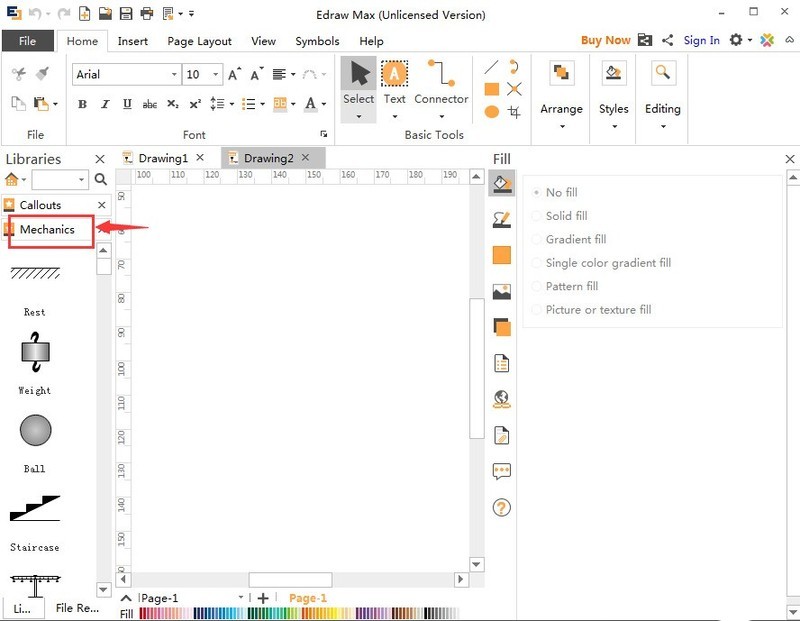Switch to the Insert ribbon tab

pyautogui.click(x=133, y=41)
